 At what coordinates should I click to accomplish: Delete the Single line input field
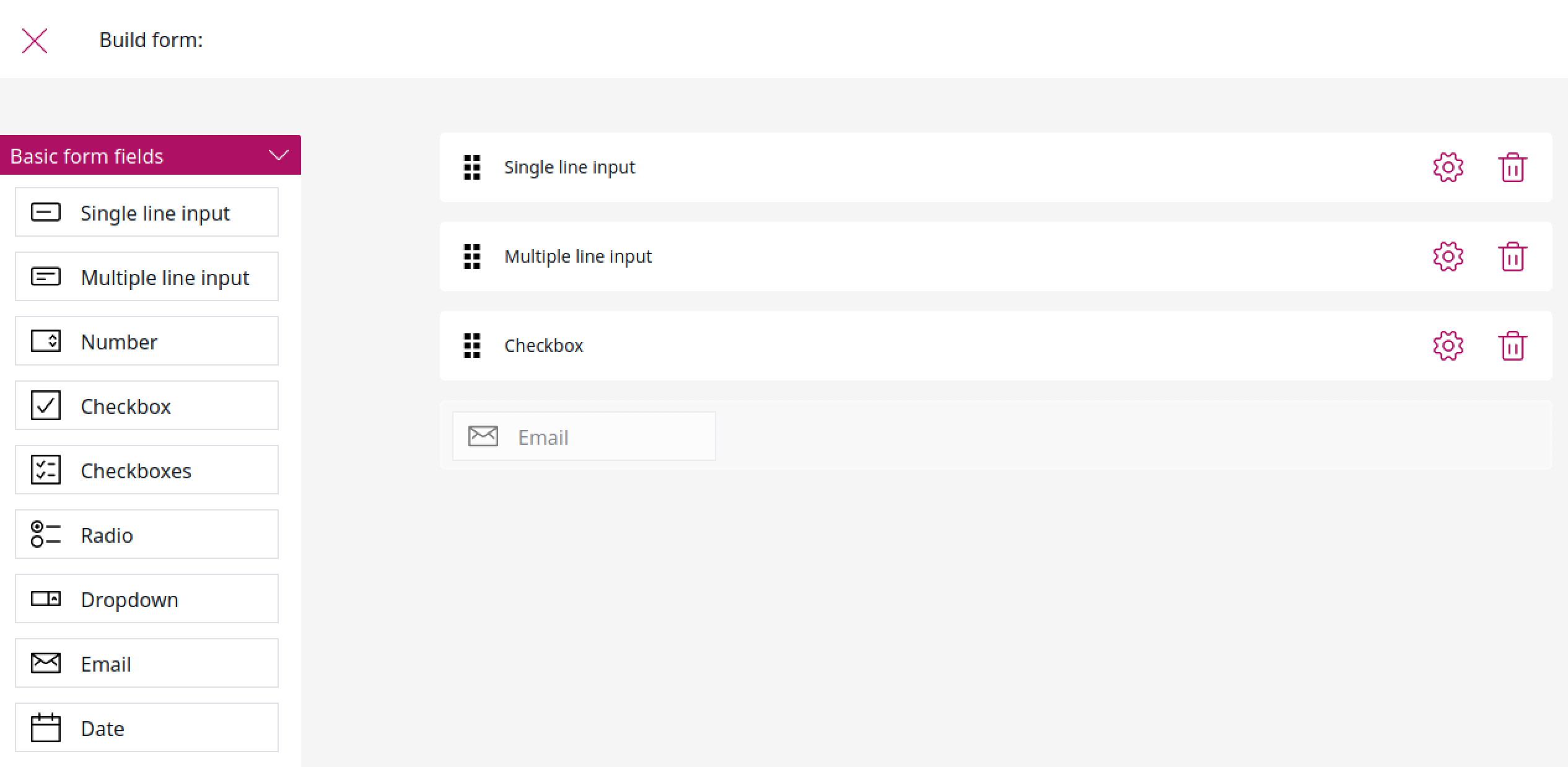(1512, 167)
